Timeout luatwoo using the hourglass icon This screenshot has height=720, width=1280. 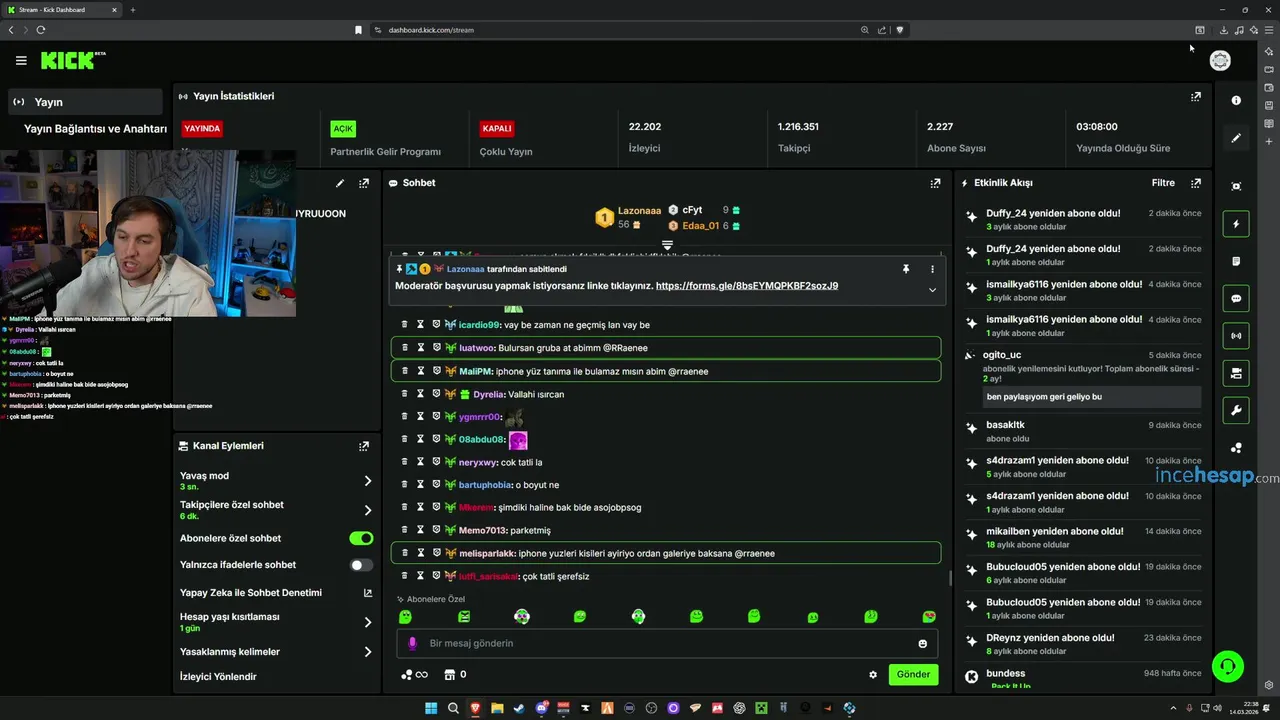point(421,348)
